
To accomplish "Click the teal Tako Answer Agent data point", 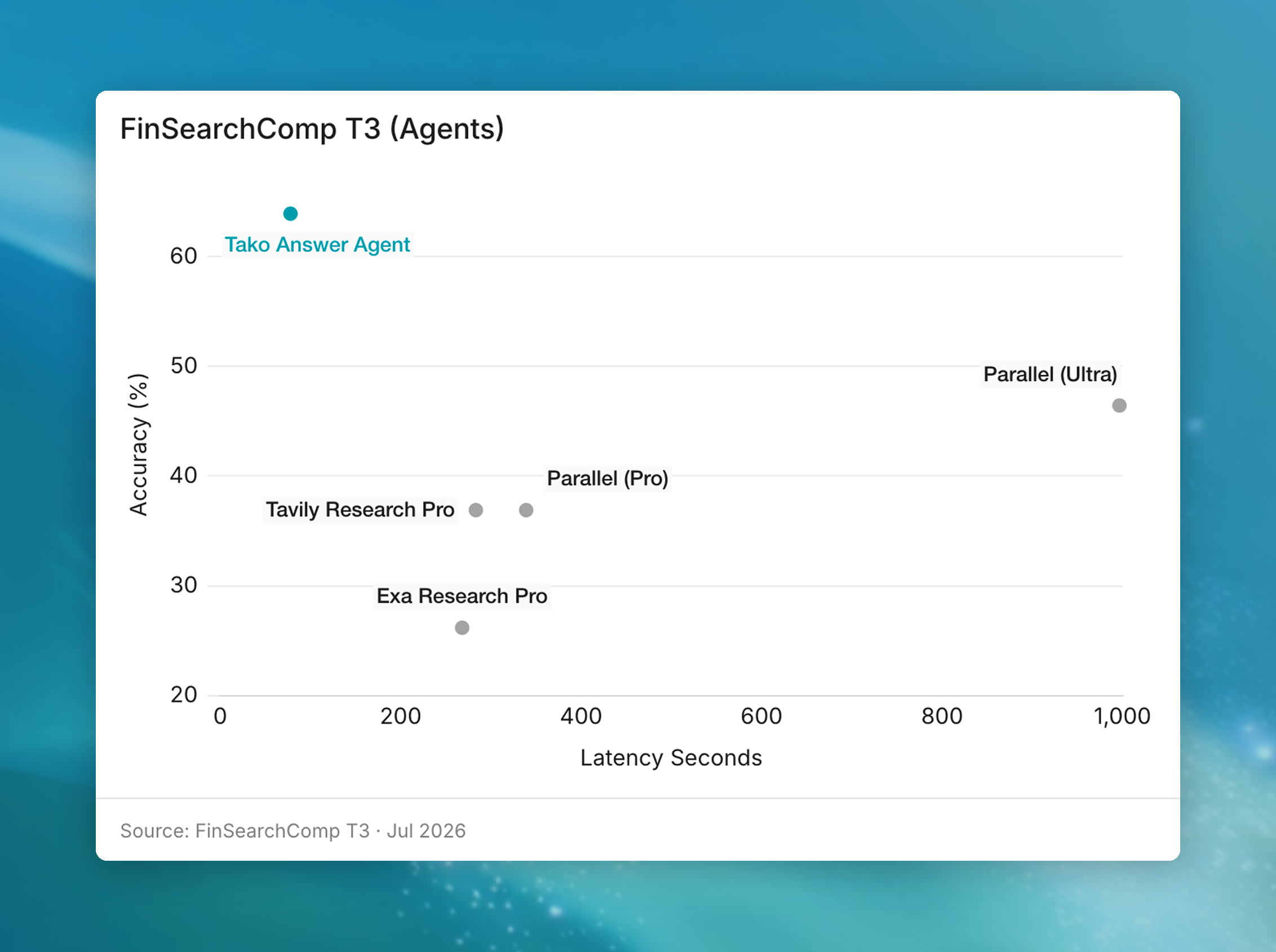I will pos(291,214).
